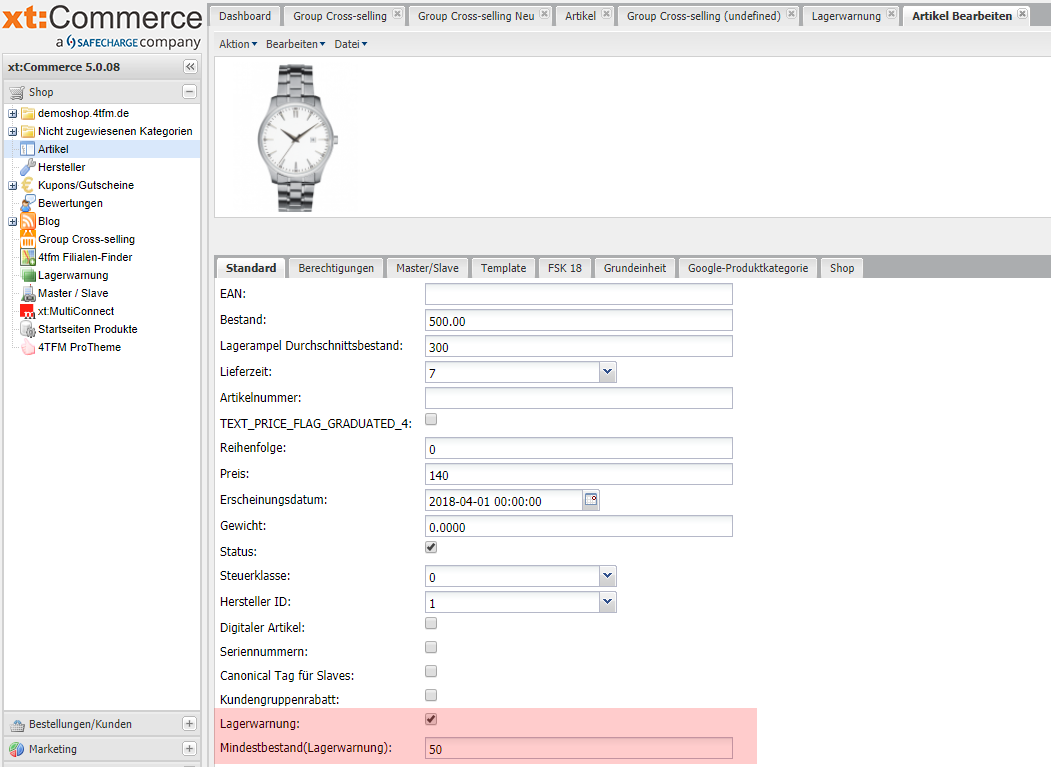Open Group Cross-selling in the sidebar
Viewport: 1051px width, 767px height.
pyautogui.click(x=86, y=239)
